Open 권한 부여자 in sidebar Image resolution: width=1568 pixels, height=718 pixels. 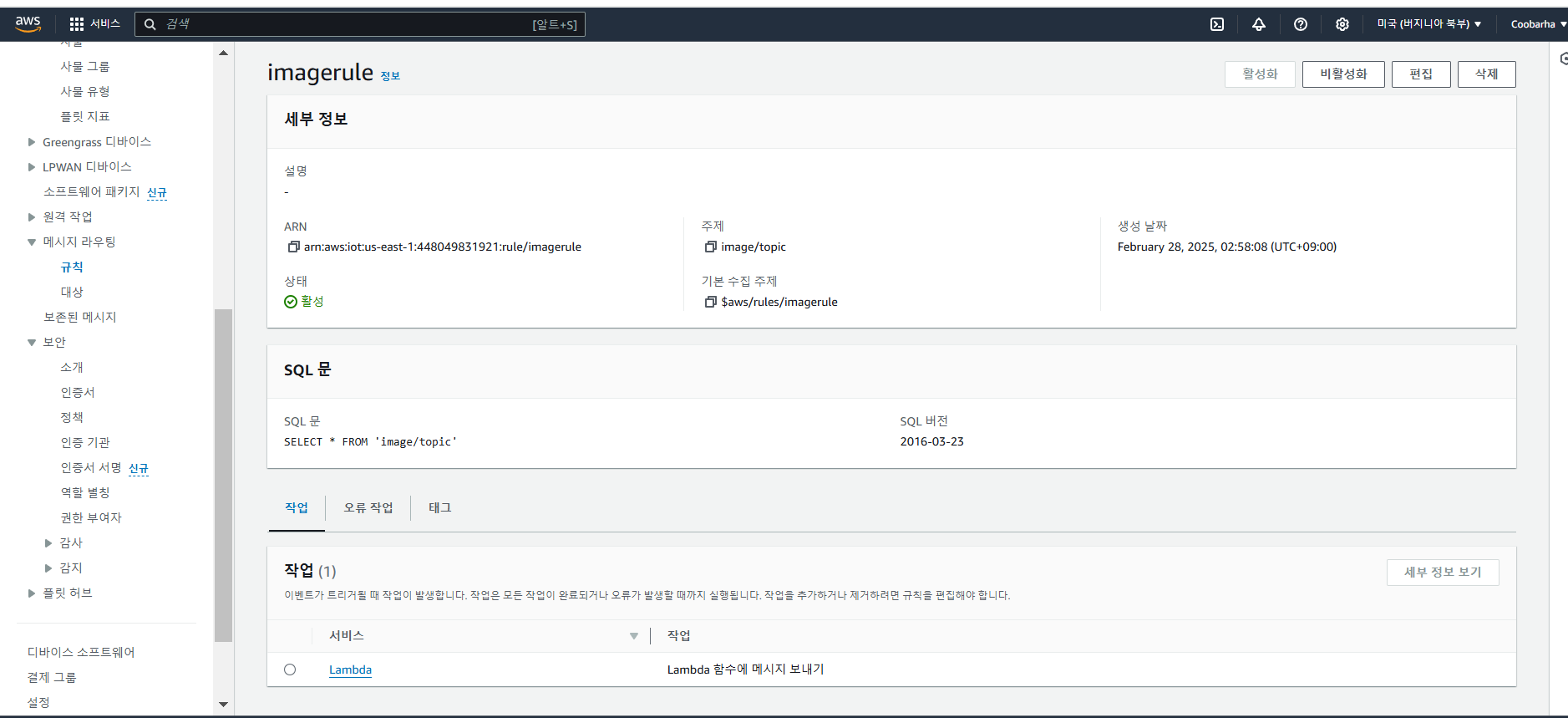point(91,517)
